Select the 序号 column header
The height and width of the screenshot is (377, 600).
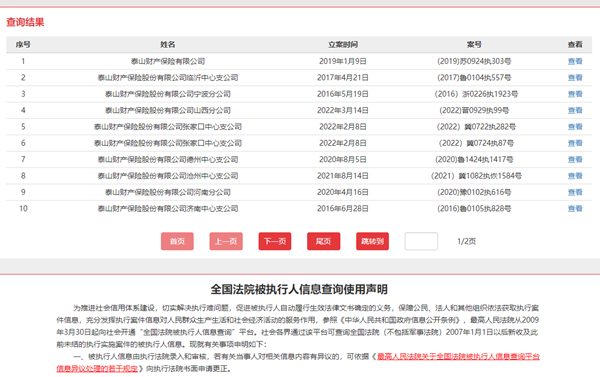click(23, 45)
